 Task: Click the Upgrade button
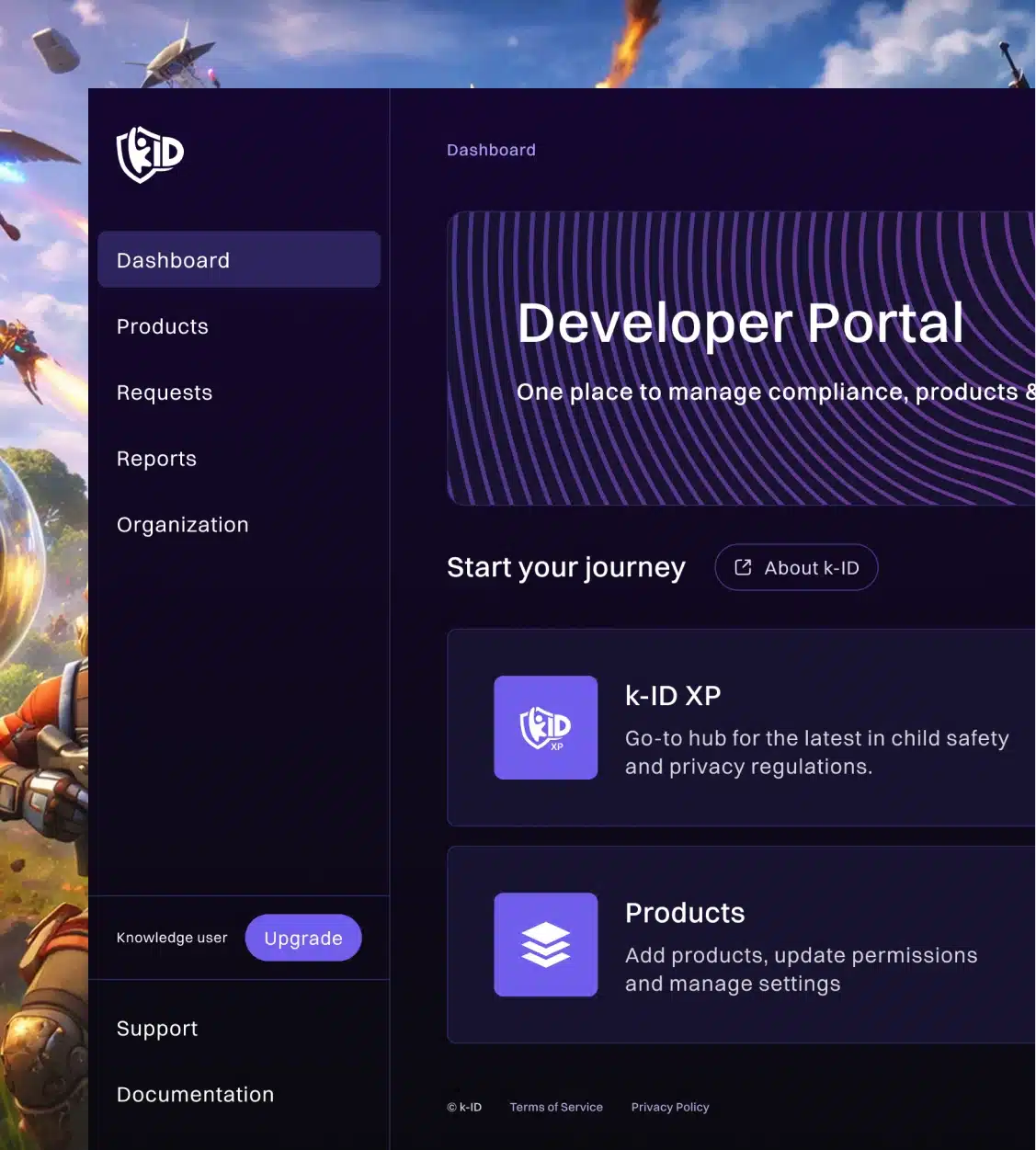pyautogui.click(x=303, y=938)
